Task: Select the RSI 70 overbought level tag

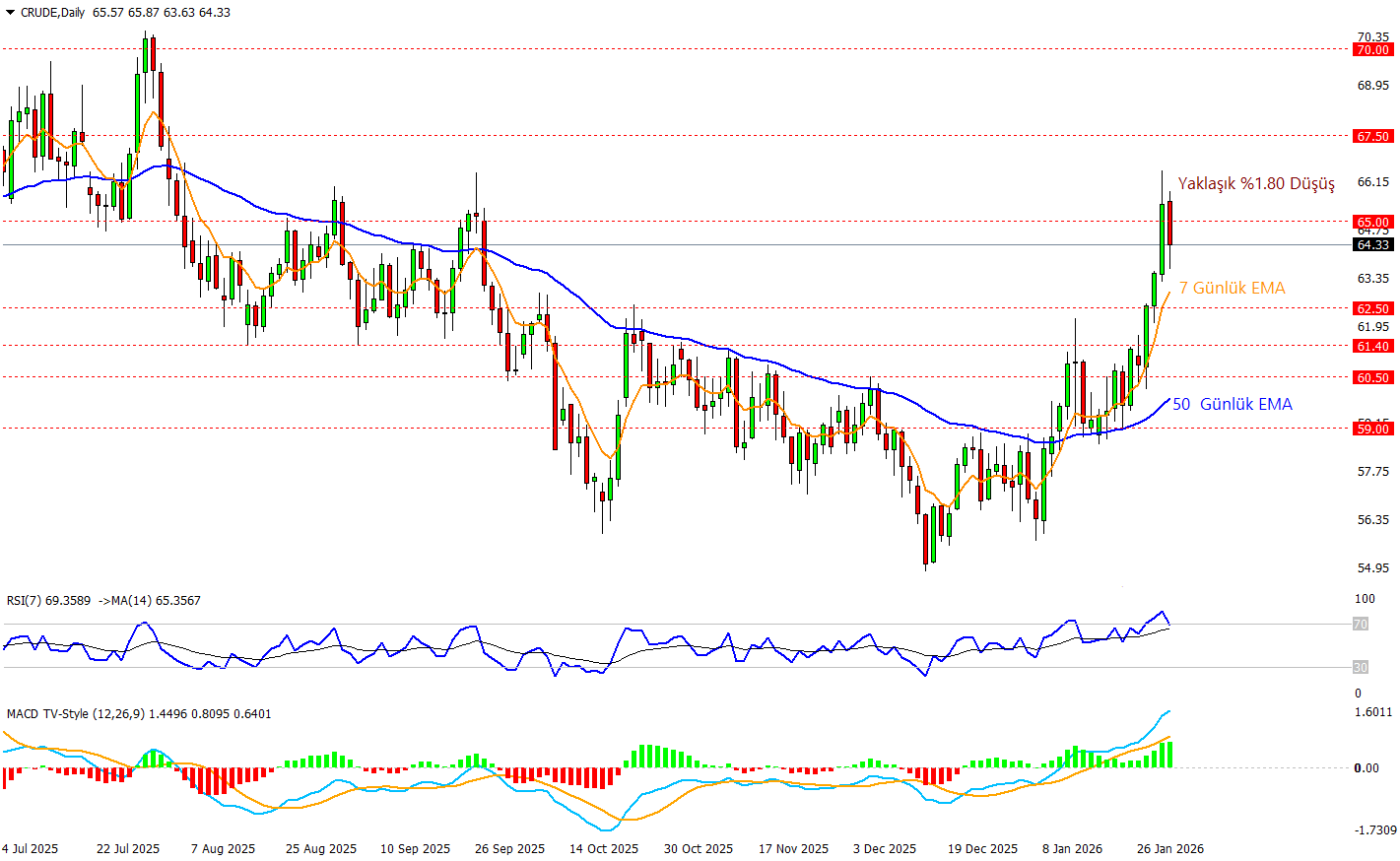Action: coord(1360,625)
